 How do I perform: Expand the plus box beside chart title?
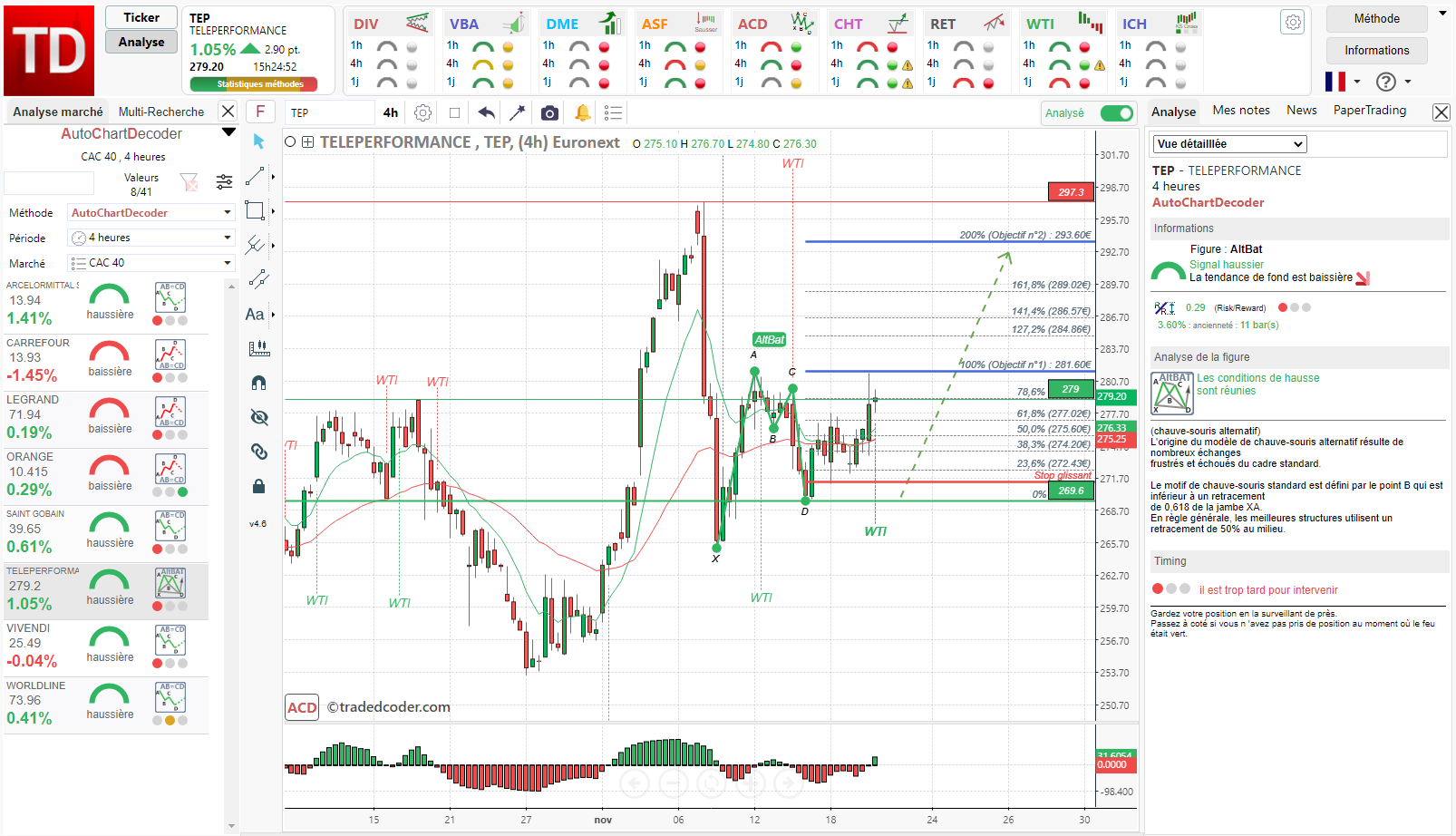(x=308, y=141)
